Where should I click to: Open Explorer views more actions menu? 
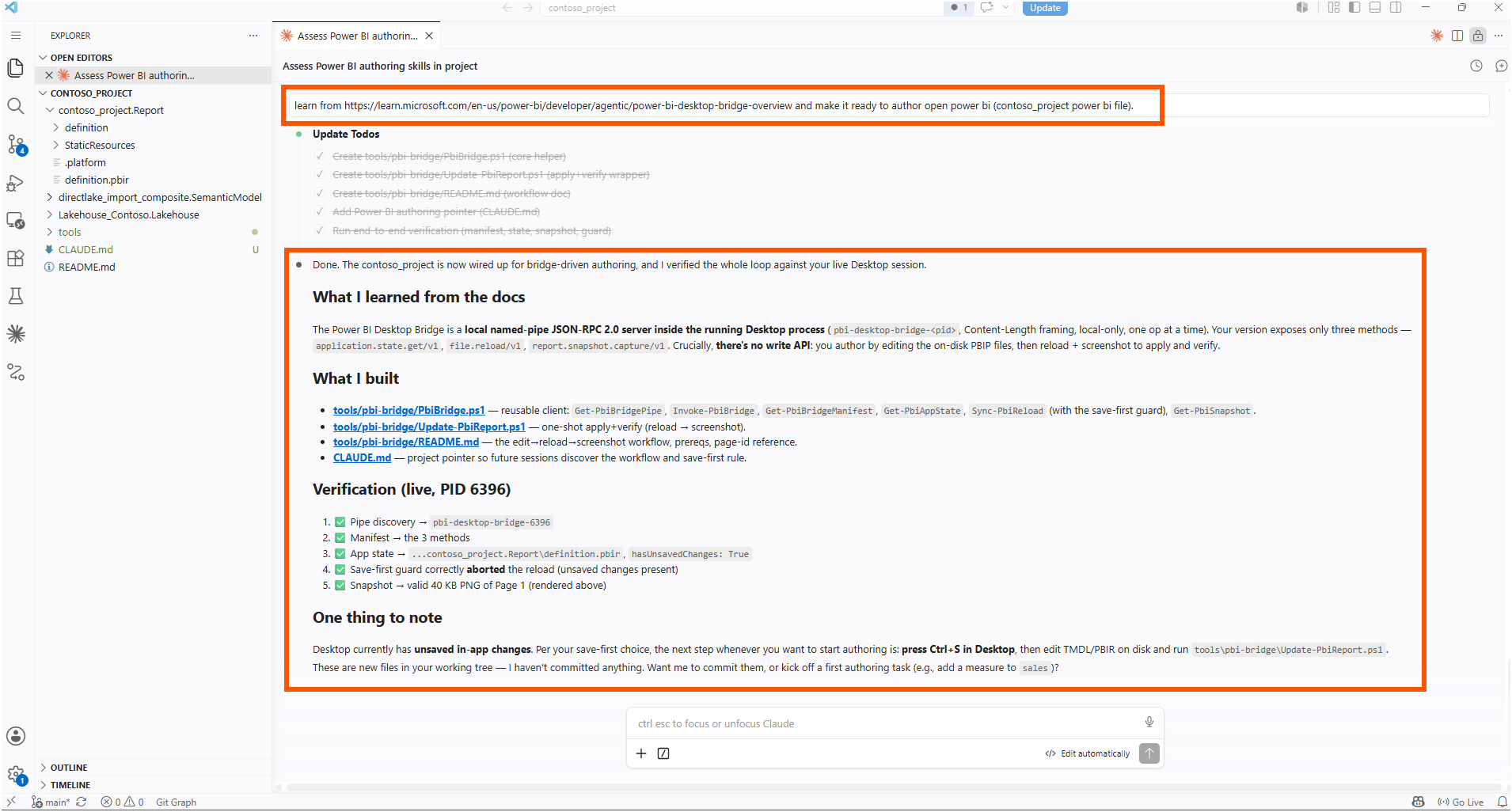253,36
